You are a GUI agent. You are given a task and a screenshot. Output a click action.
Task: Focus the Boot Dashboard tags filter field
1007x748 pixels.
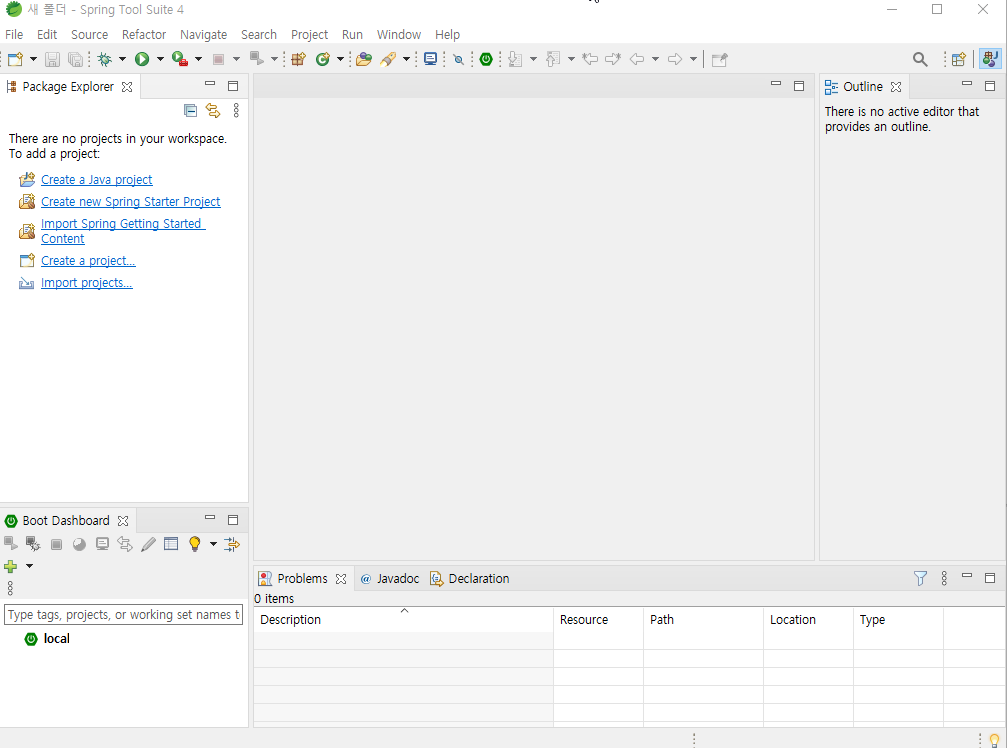point(123,614)
